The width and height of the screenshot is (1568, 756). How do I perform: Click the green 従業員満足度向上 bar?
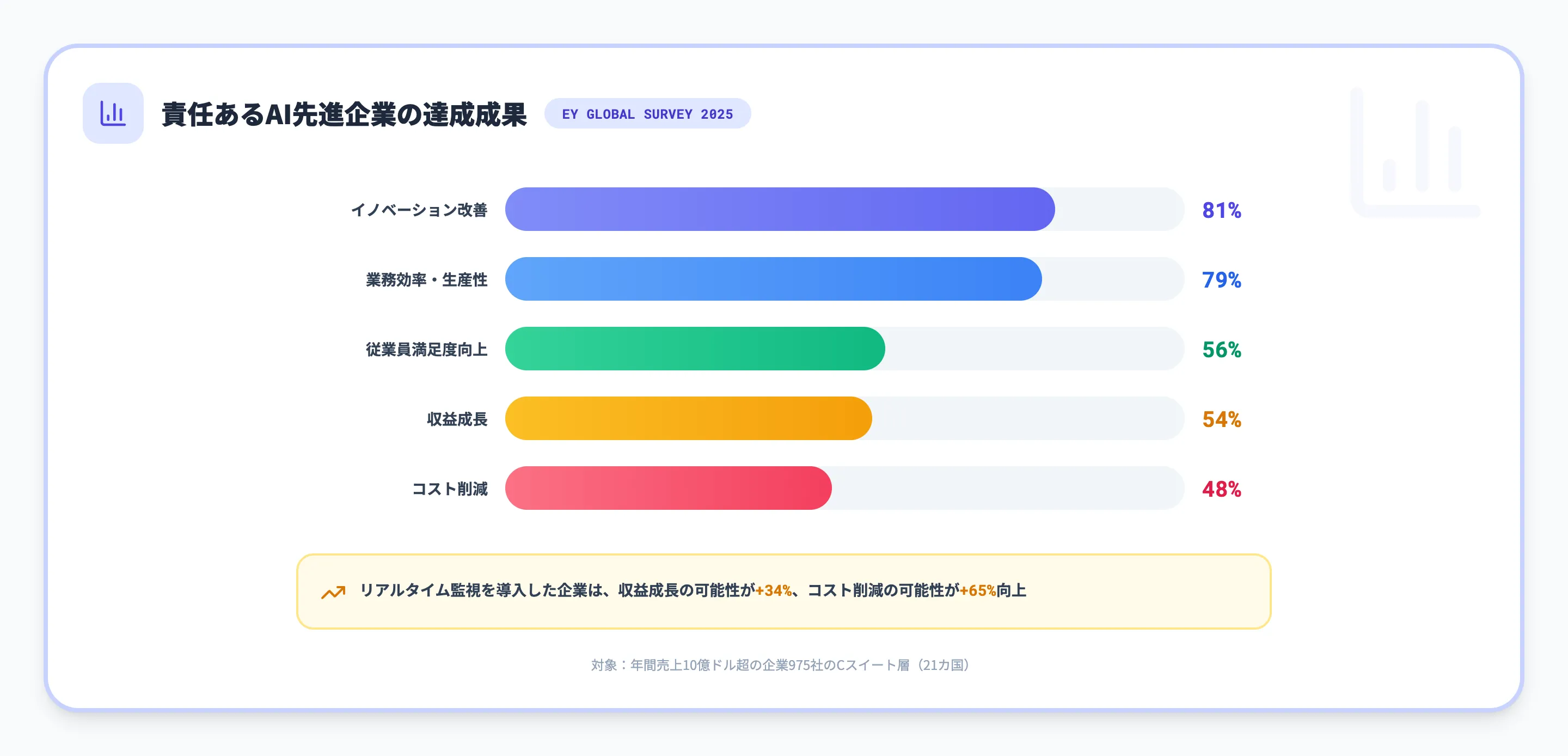(695, 349)
